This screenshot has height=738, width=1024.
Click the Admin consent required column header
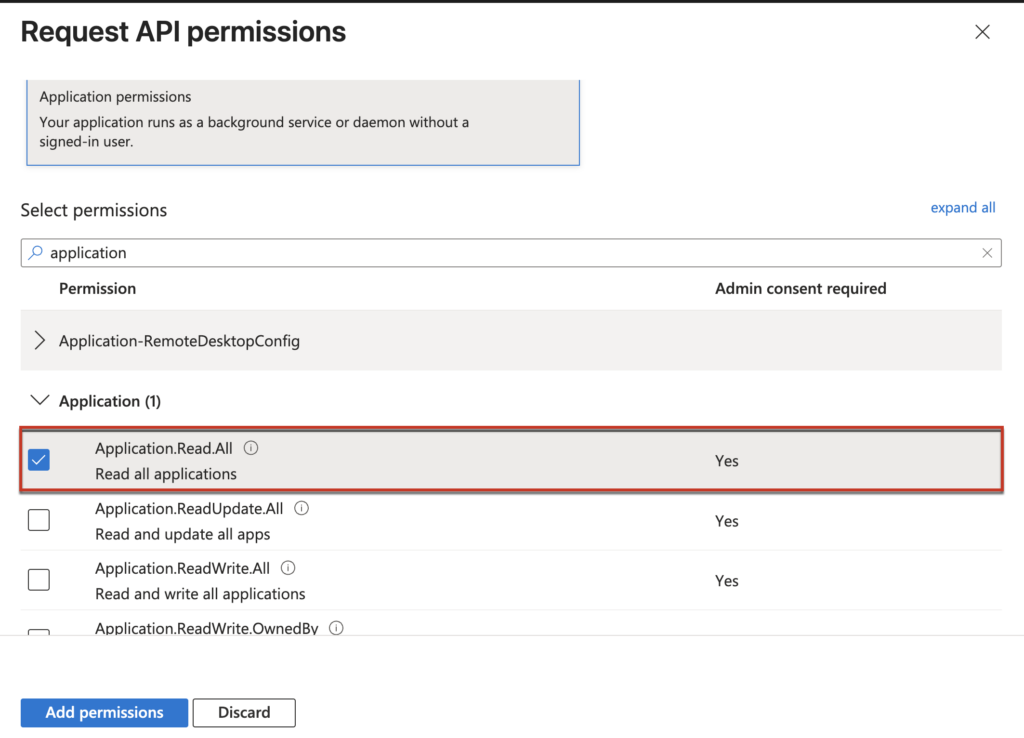(x=800, y=288)
